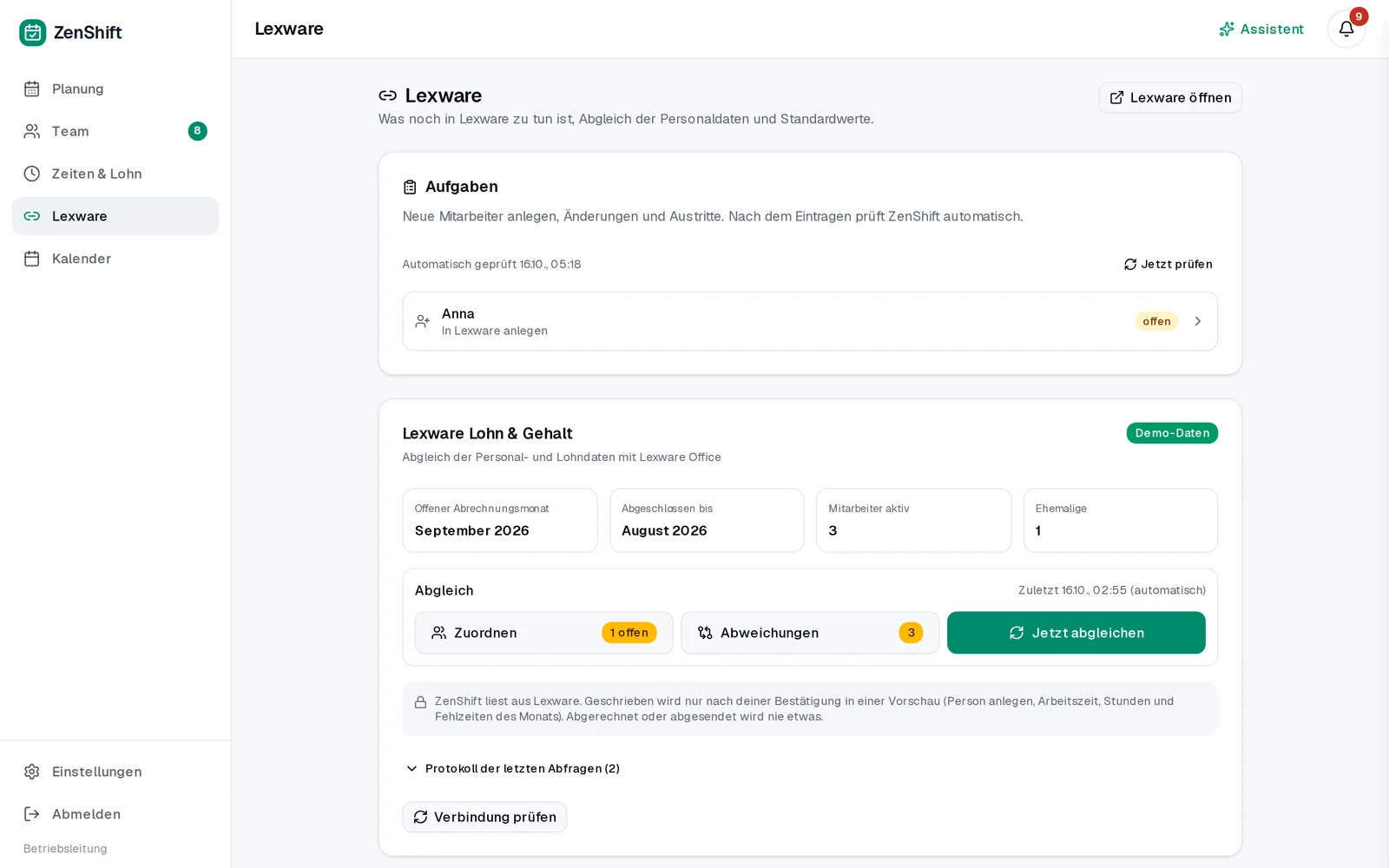Viewport: 1389px width, 868px height.
Task: Open the Assistent
Action: coord(1261,29)
